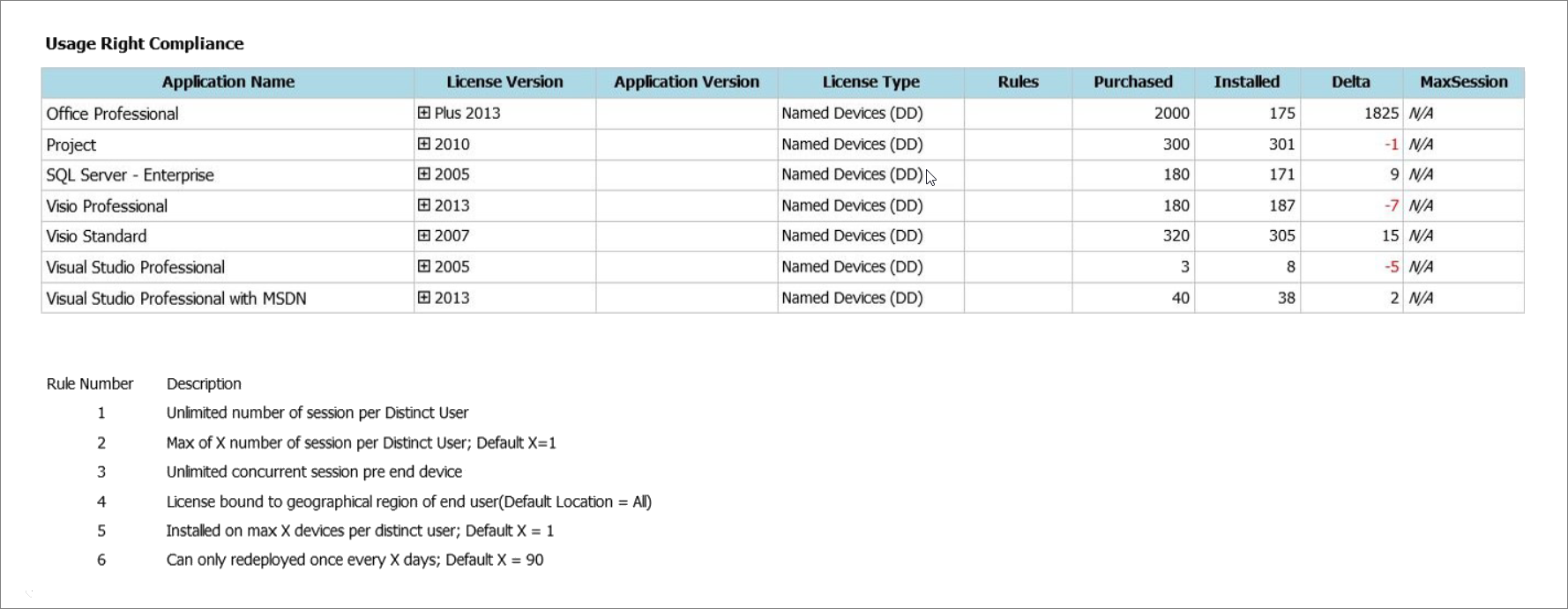This screenshot has width=1568, height=609.
Task: Click rule 3 unlimited concurrent session description
Action: pyautogui.click(x=314, y=472)
